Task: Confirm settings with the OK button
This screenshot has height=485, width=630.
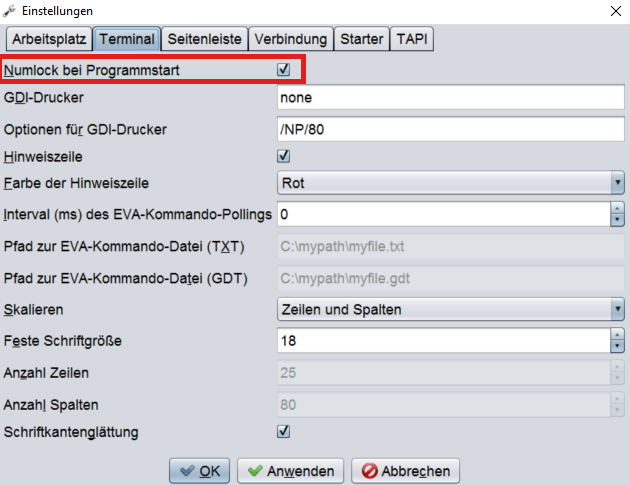Action: pyautogui.click(x=199, y=471)
